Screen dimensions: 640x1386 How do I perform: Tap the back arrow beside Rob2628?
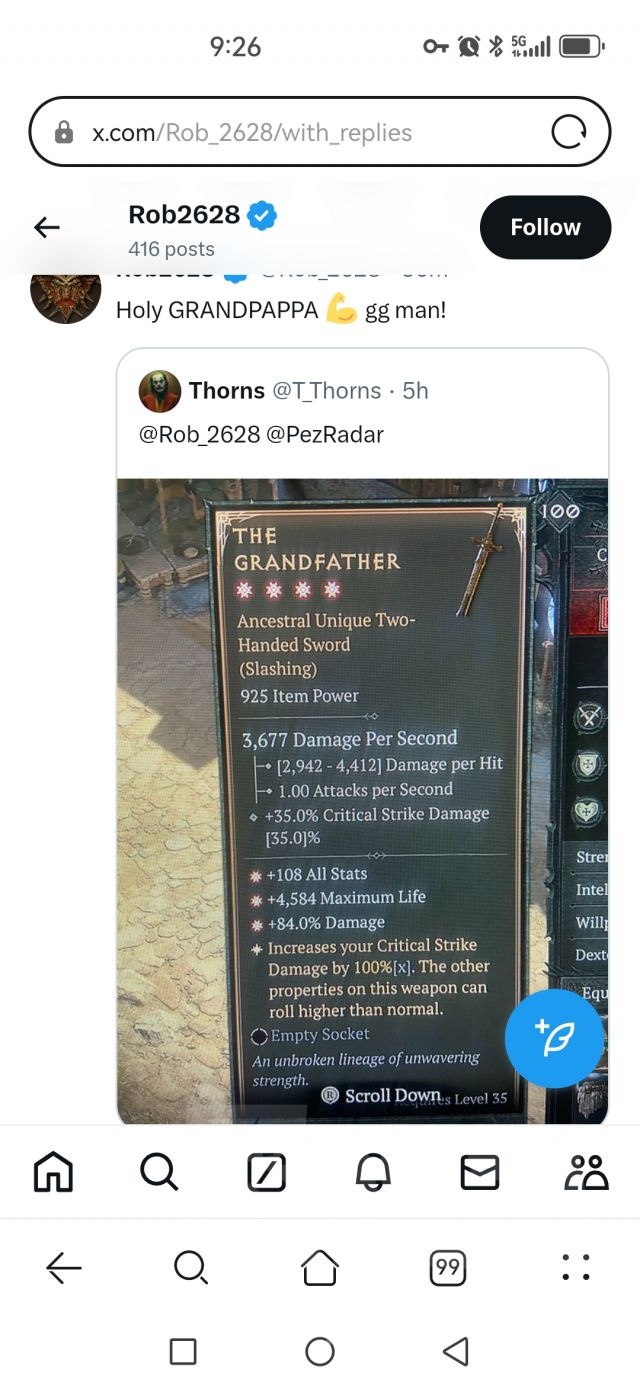click(47, 228)
